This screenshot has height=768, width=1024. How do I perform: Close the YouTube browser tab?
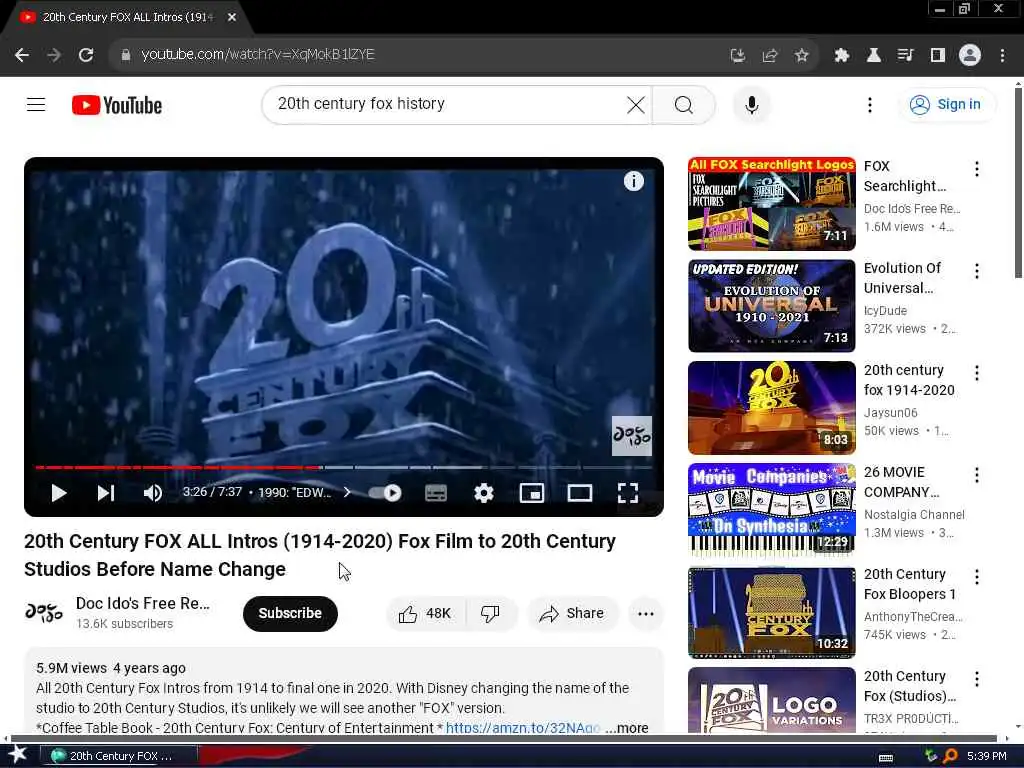232,18
